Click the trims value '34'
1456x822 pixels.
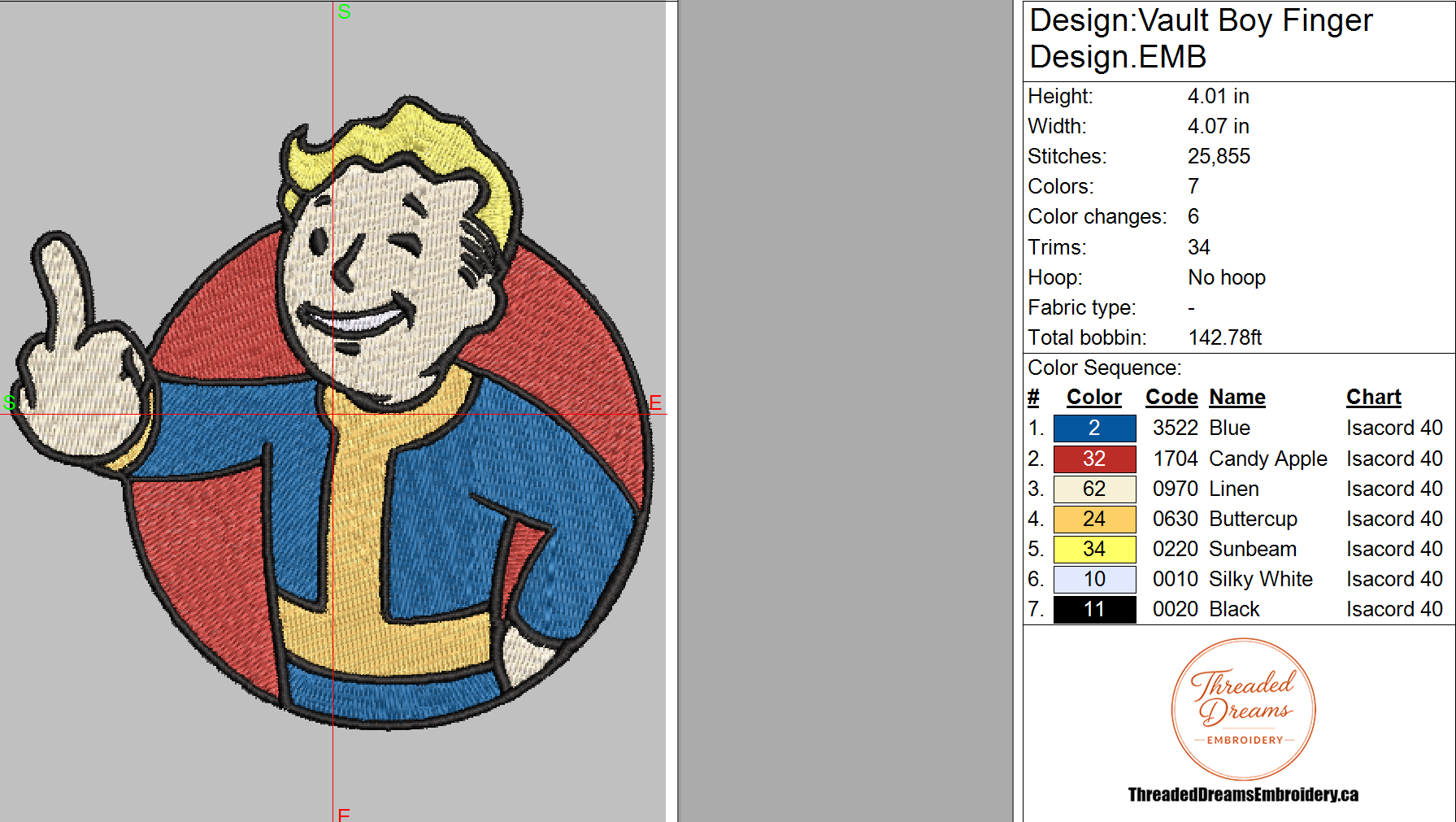pos(1199,247)
